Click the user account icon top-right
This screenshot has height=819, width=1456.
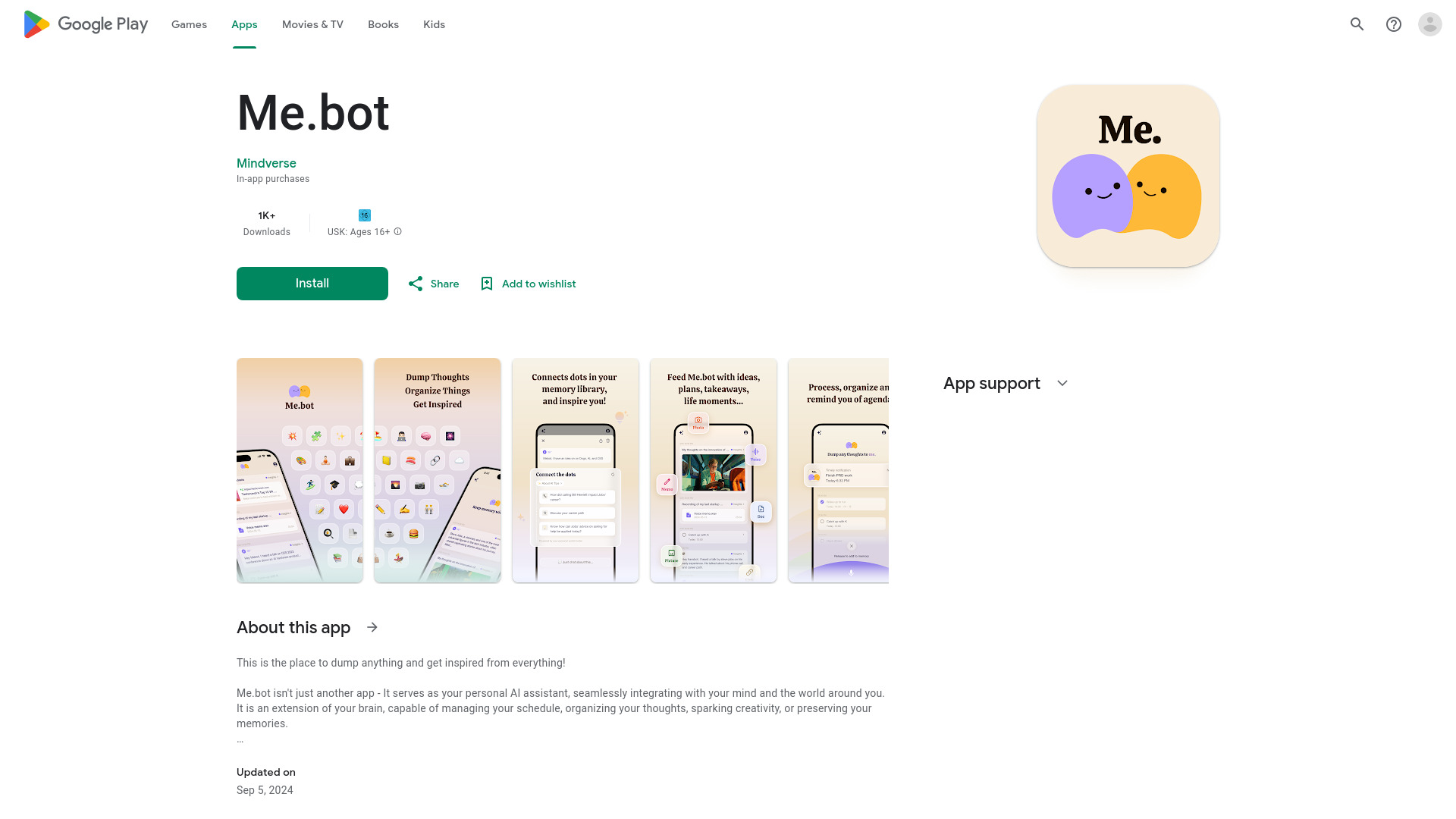coord(1430,24)
